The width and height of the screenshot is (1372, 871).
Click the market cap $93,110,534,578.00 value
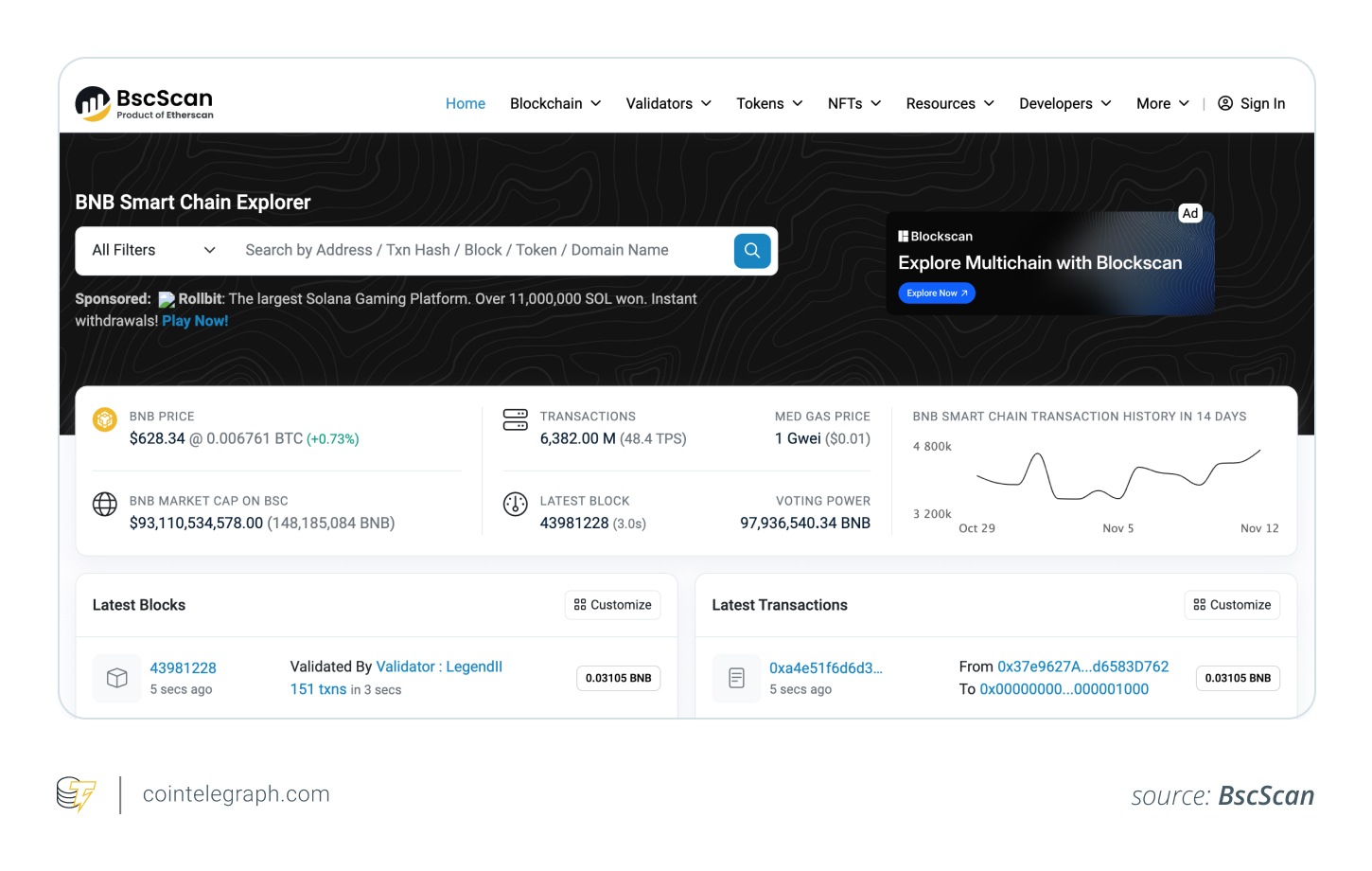(196, 523)
